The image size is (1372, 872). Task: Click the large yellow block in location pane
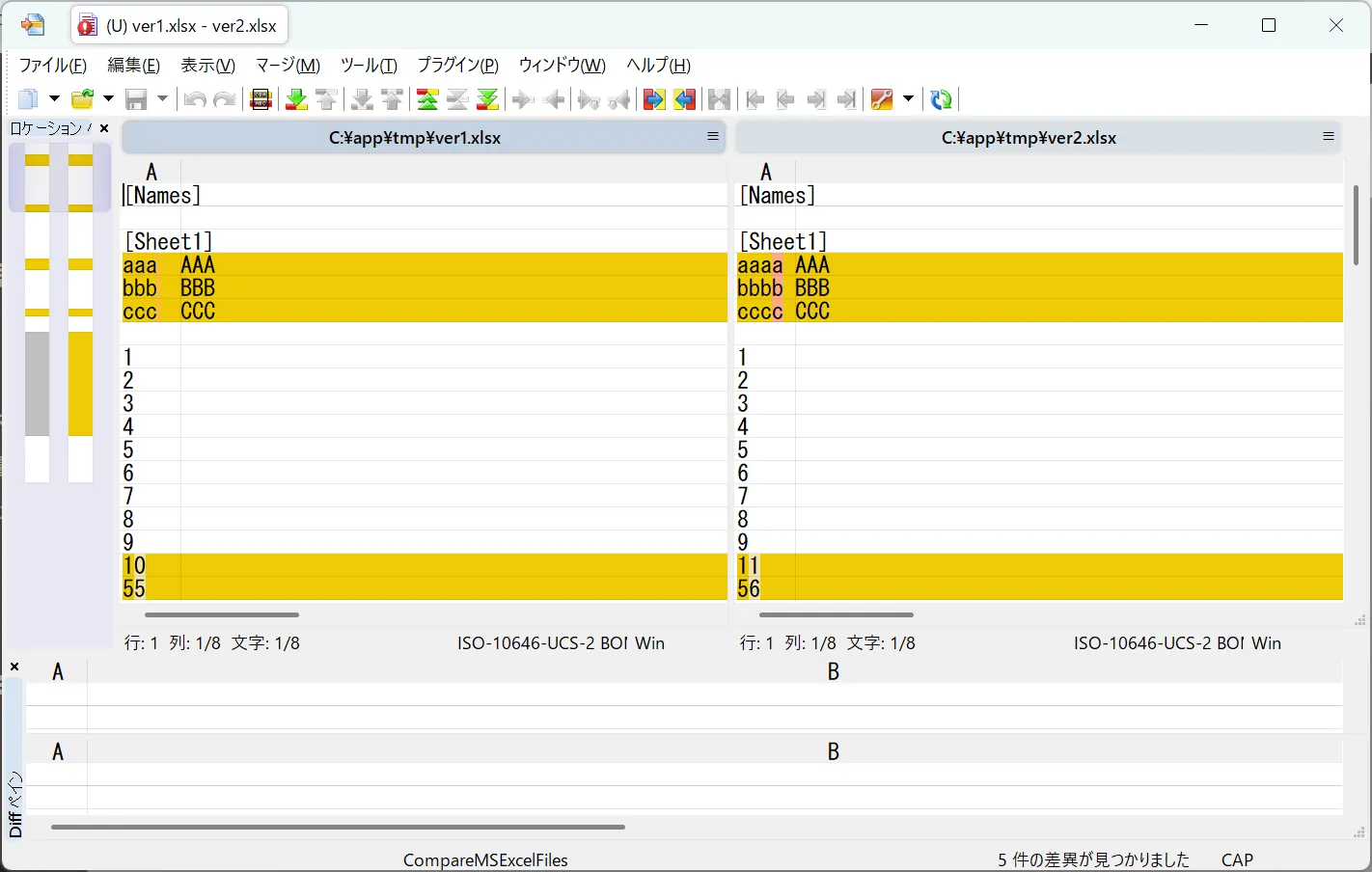[80, 384]
